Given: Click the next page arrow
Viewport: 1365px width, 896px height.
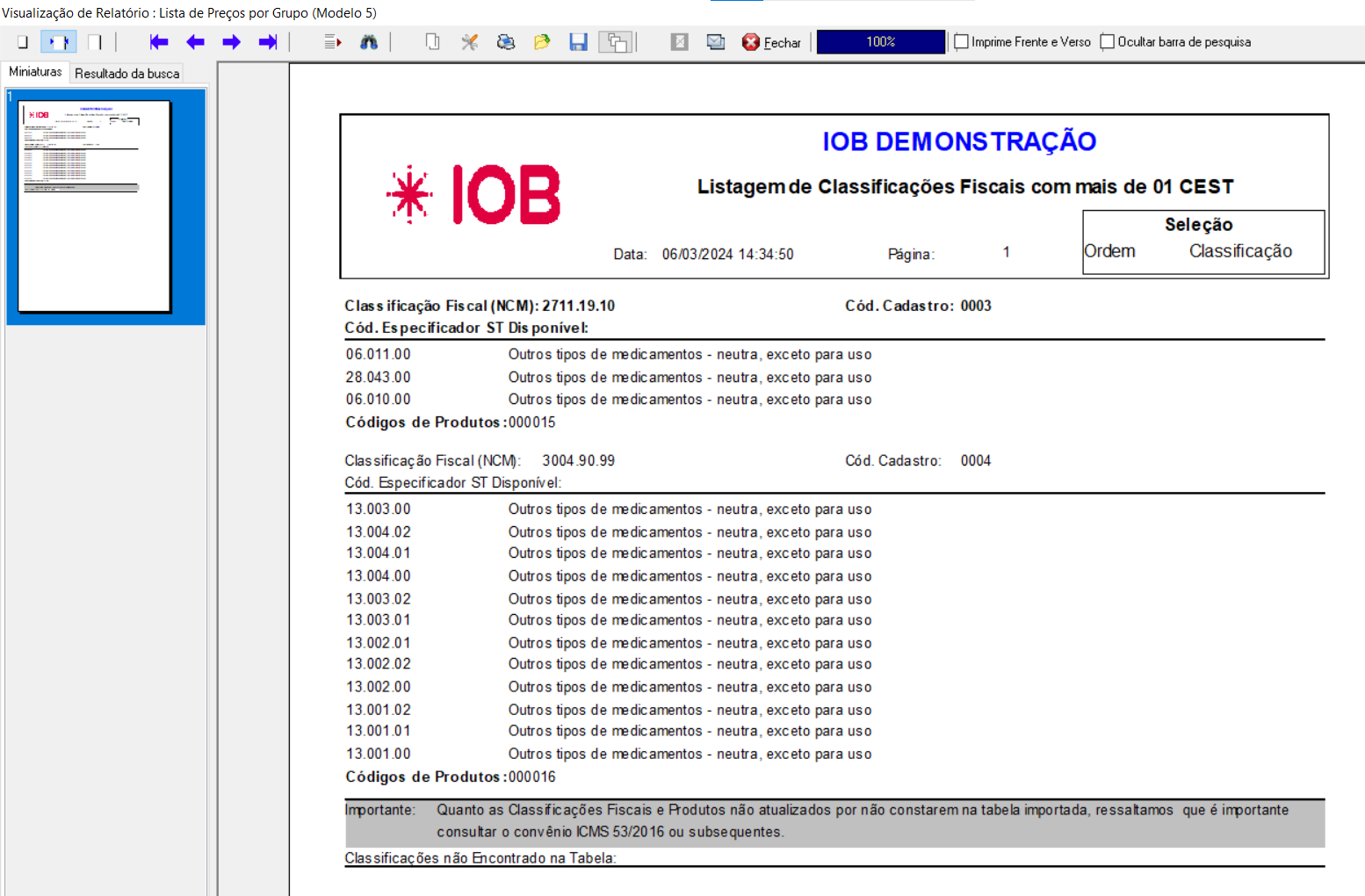Looking at the screenshot, I should (232, 42).
